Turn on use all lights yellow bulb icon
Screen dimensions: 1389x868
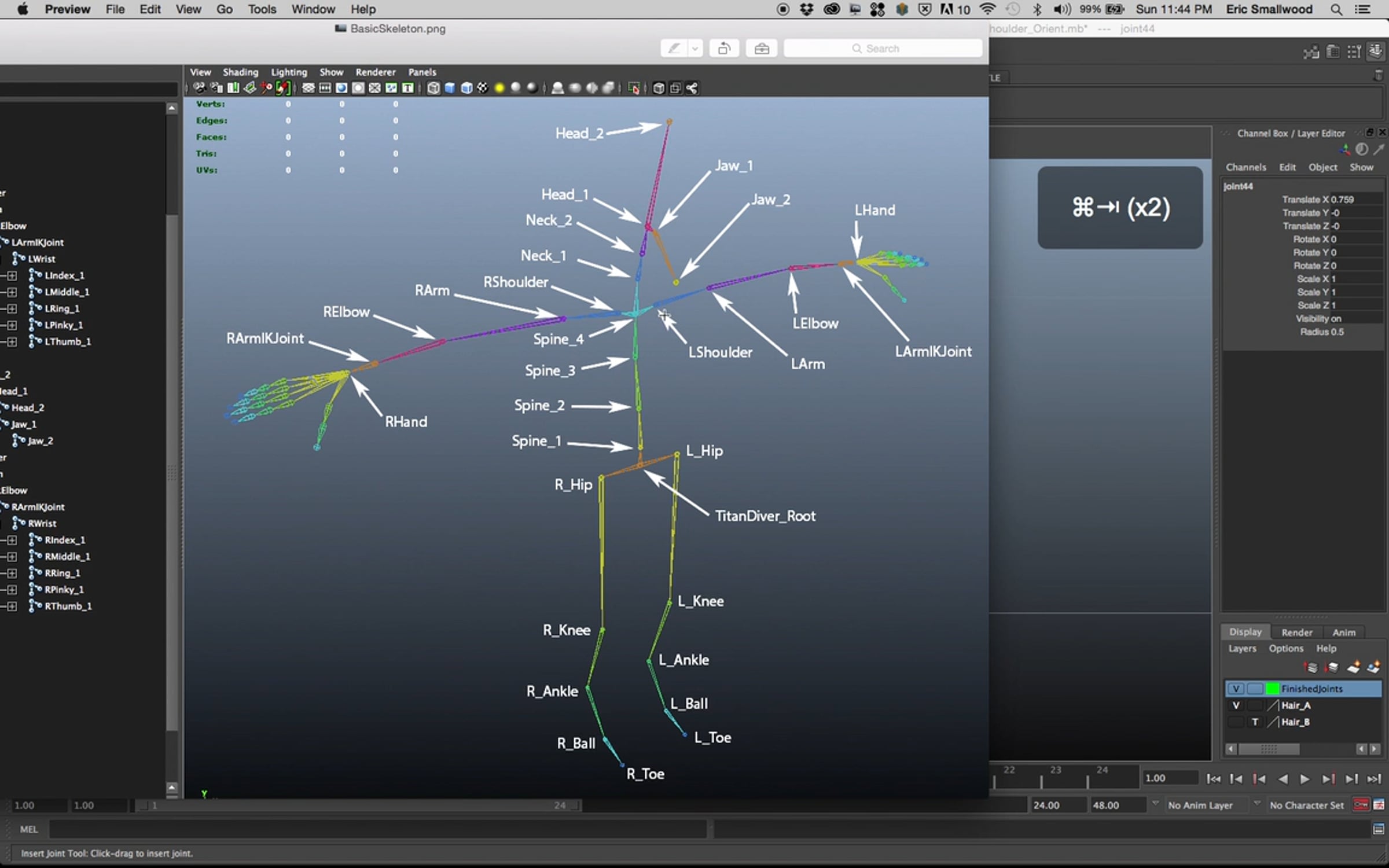(x=499, y=88)
